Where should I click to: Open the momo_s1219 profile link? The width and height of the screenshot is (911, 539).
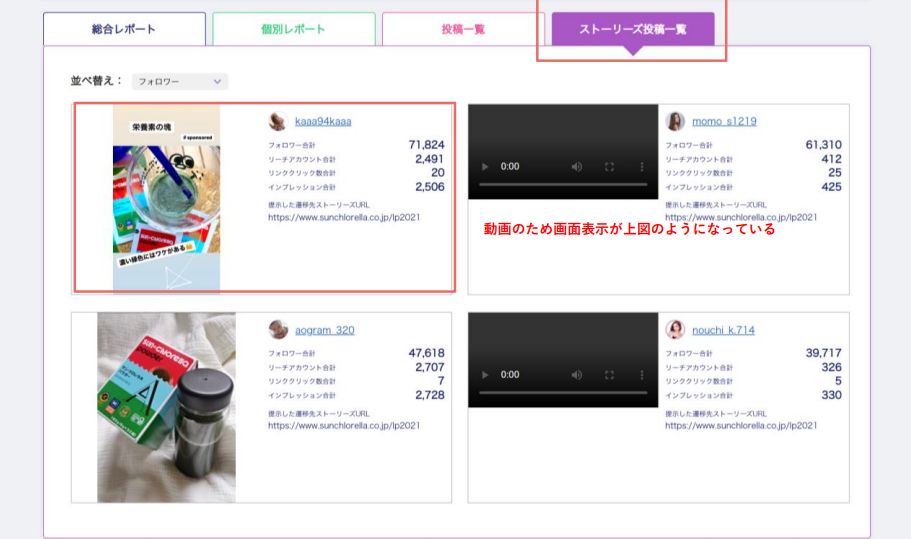pyautogui.click(x=724, y=121)
